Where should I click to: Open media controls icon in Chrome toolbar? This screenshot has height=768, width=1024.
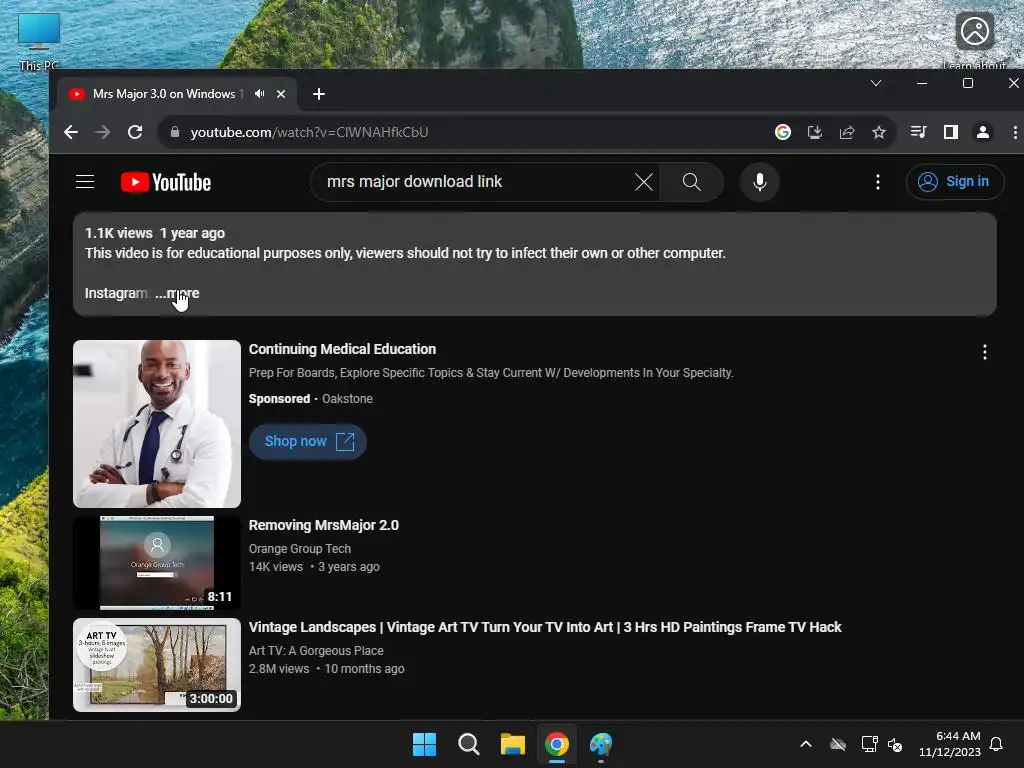(x=918, y=133)
